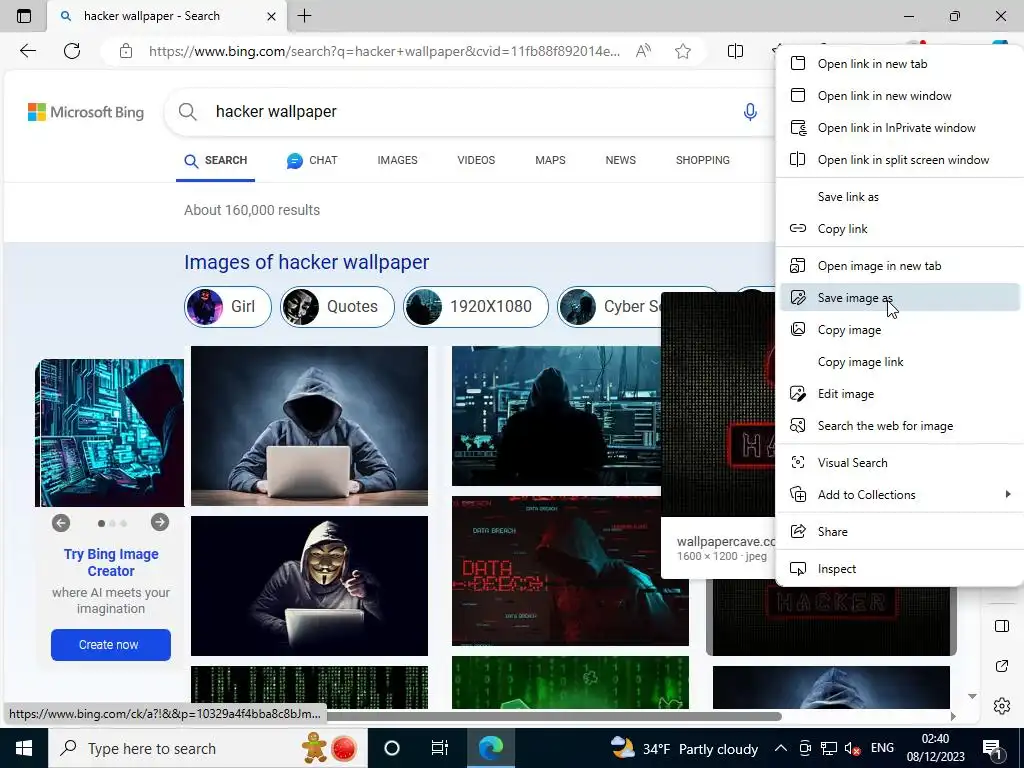The width and height of the screenshot is (1024, 768).
Task: Open Windows Start menu
Action: 24,748
